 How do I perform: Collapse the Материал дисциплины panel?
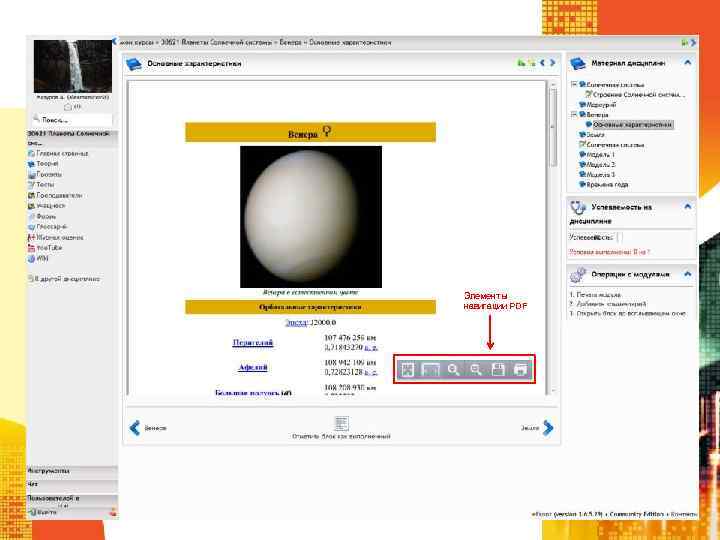tap(687, 62)
